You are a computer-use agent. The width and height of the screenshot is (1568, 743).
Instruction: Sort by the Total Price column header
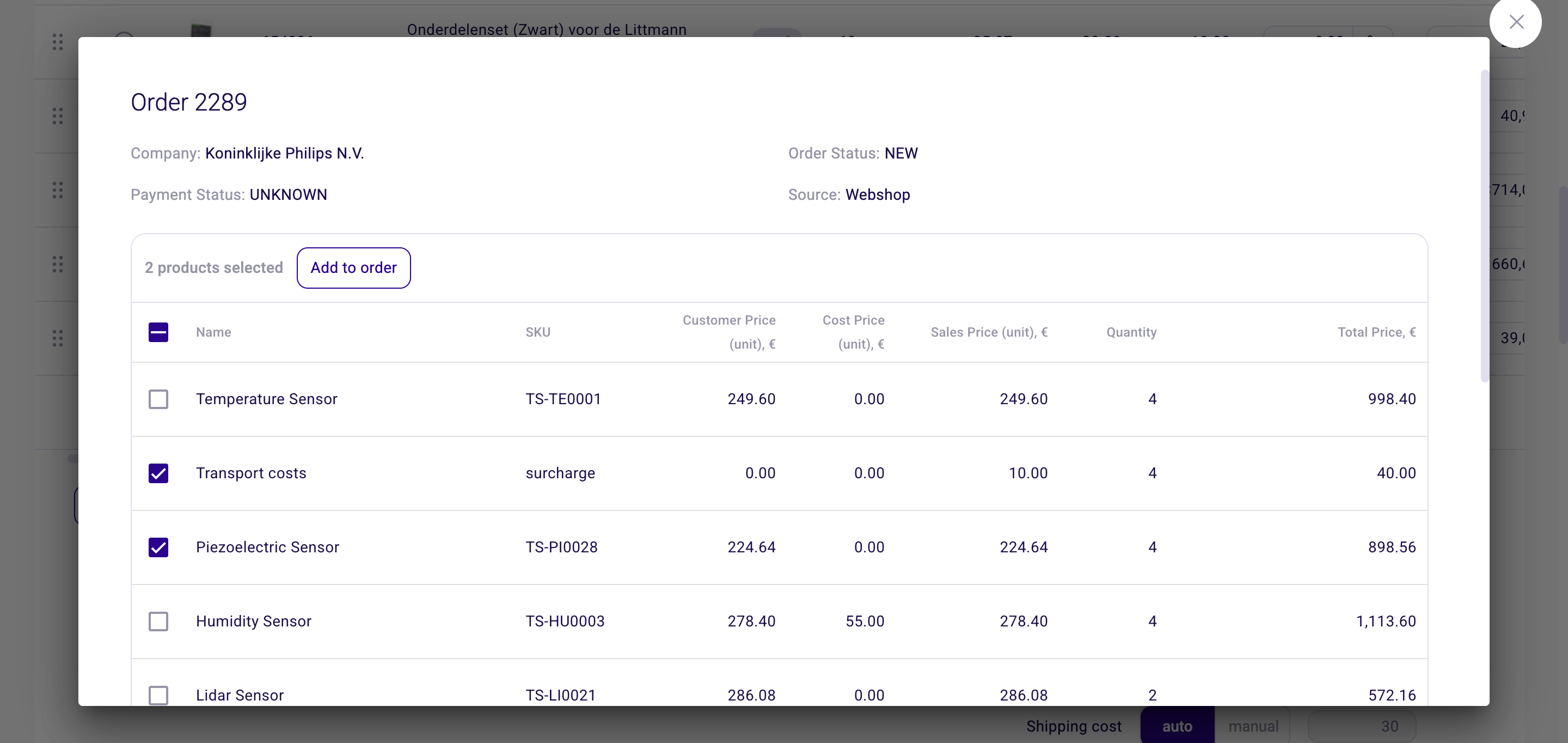click(x=1377, y=332)
